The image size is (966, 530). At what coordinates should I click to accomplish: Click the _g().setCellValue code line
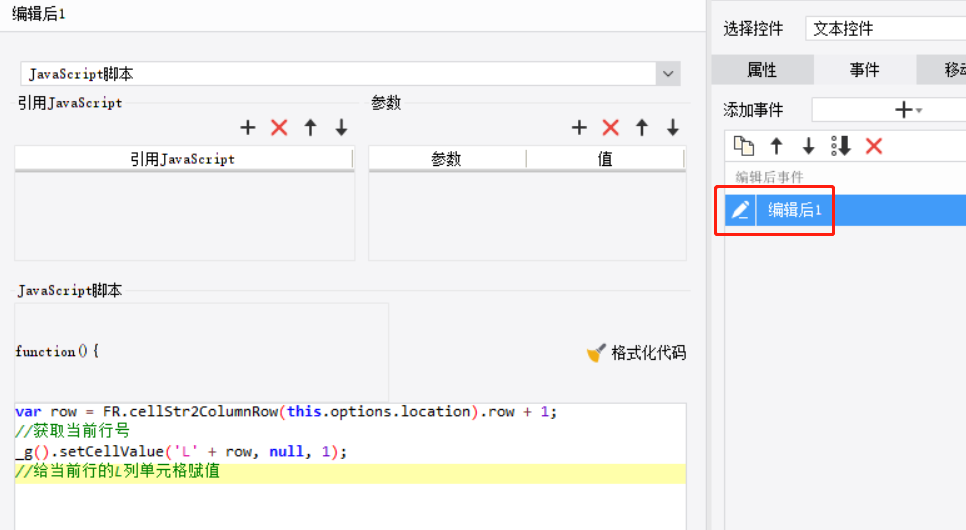pyautogui.click(x=181, y=452)
